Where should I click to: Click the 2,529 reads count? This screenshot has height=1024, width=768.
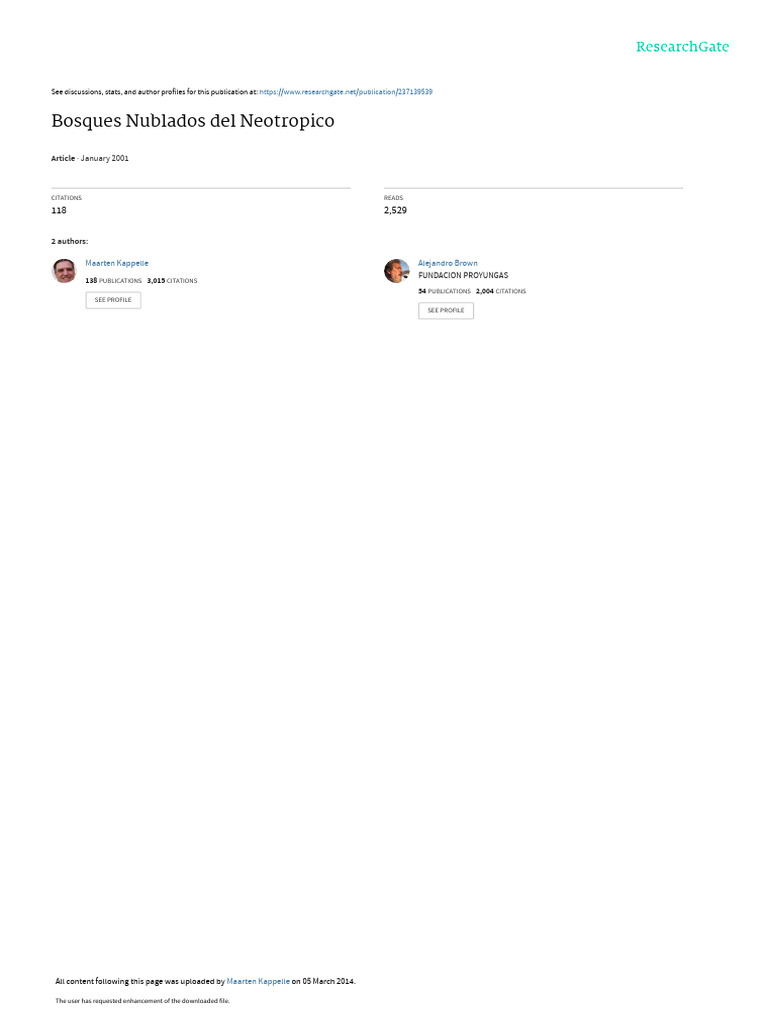(395, 210)
